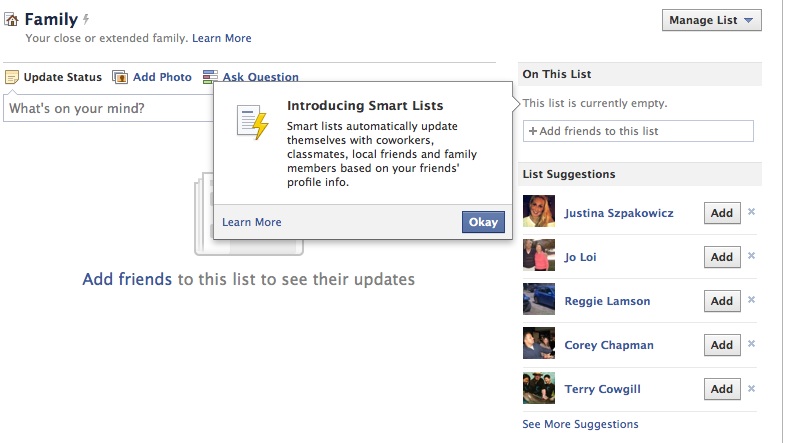Click Learn More in Smart Lists popup
789x443 pixels.
point(252,222)
